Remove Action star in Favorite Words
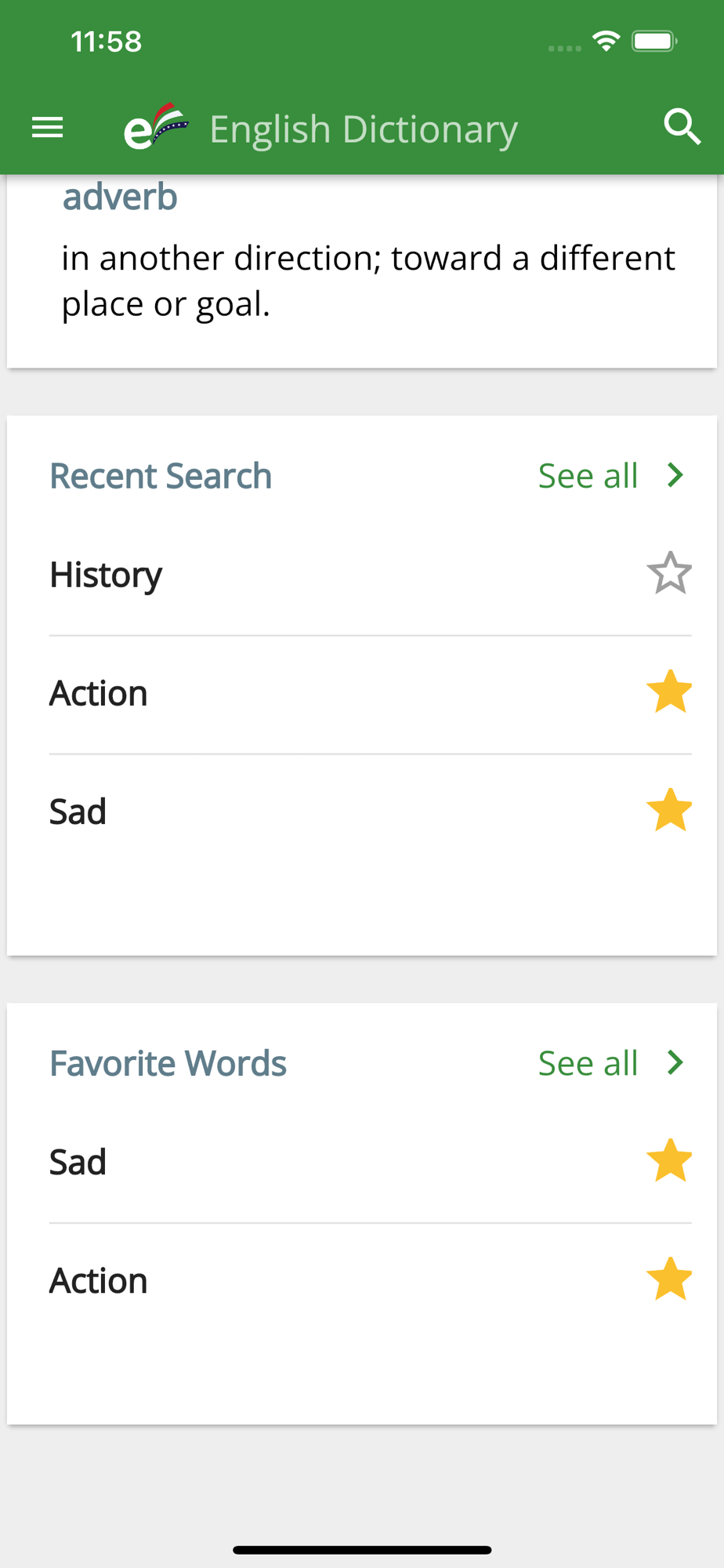 [x=669, y=1279]
